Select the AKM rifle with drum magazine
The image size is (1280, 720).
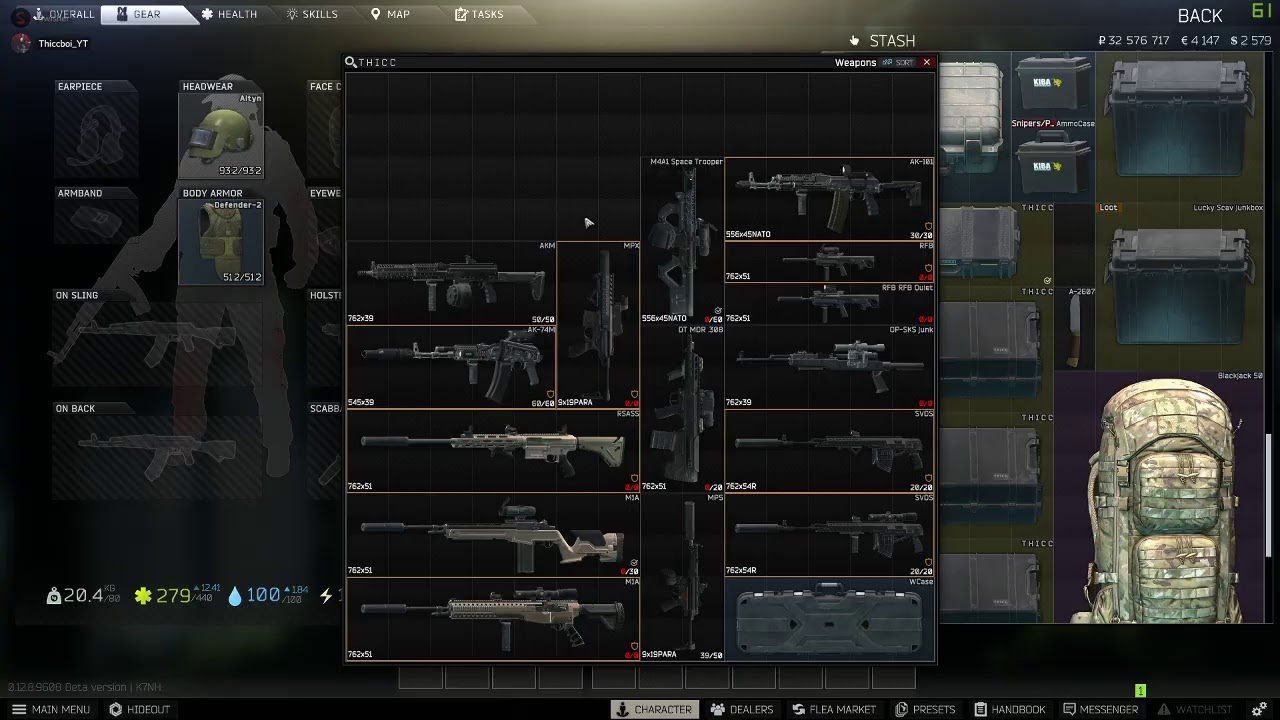[451, 283]
